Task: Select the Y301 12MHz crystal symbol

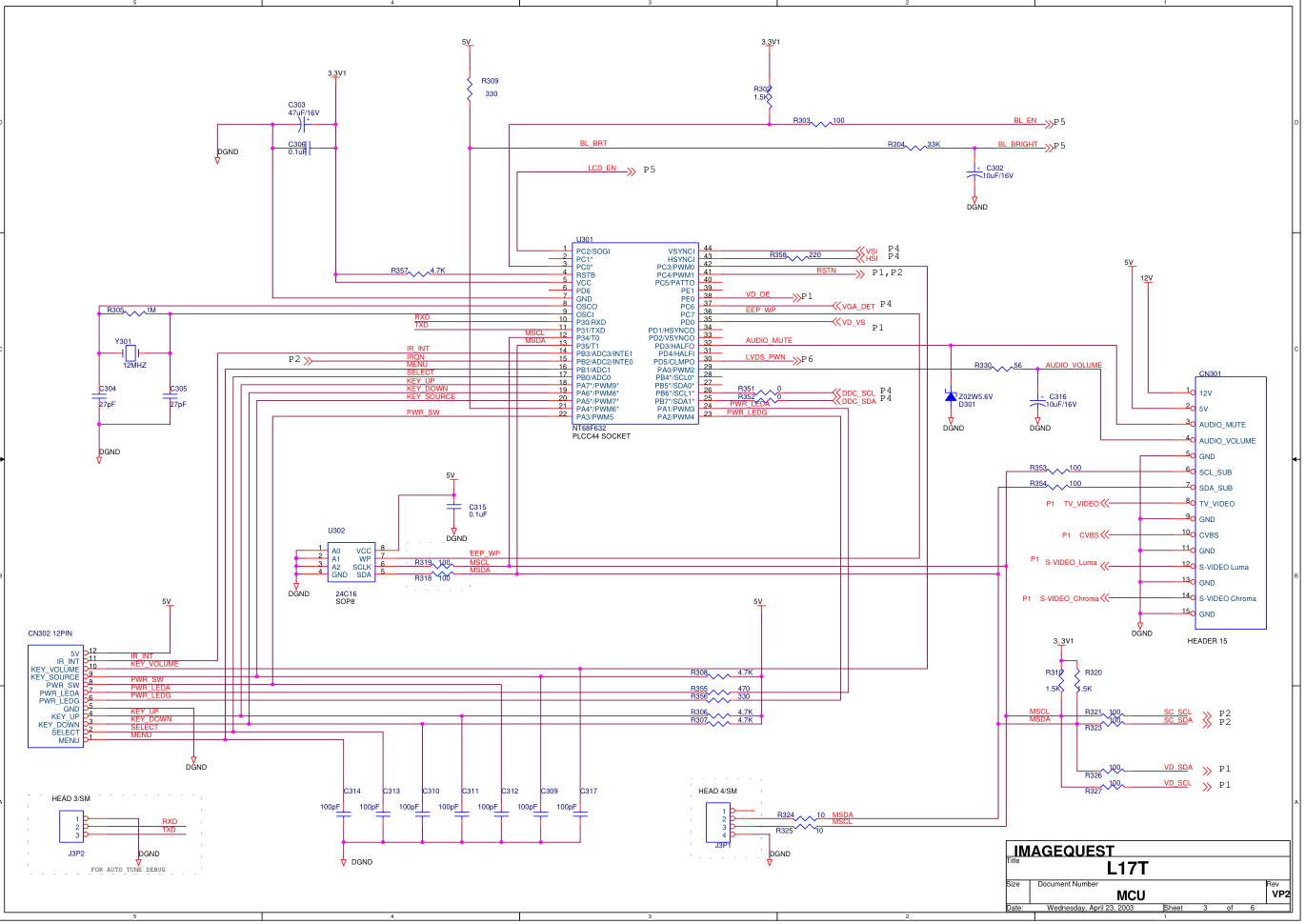Action: coord(130,352)
